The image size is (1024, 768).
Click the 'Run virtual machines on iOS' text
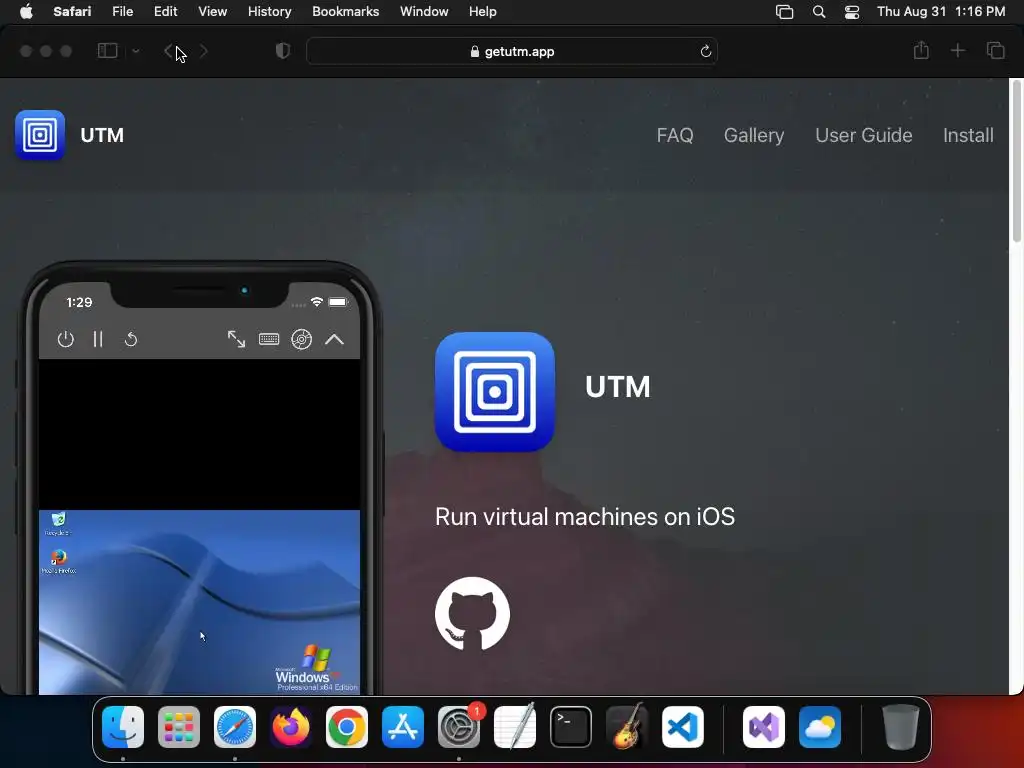click(x=584, y=517)
